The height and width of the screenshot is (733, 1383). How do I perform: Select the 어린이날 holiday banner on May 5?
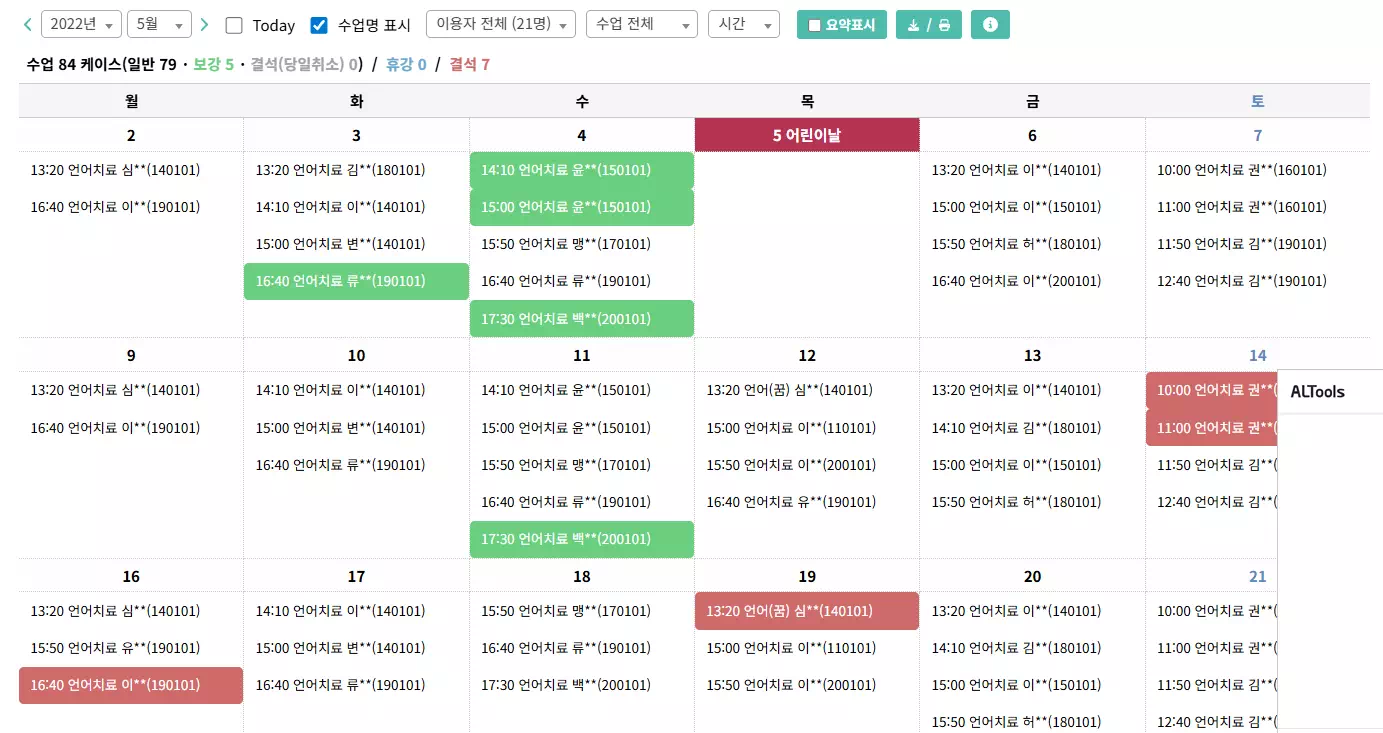tap(806, 134)
